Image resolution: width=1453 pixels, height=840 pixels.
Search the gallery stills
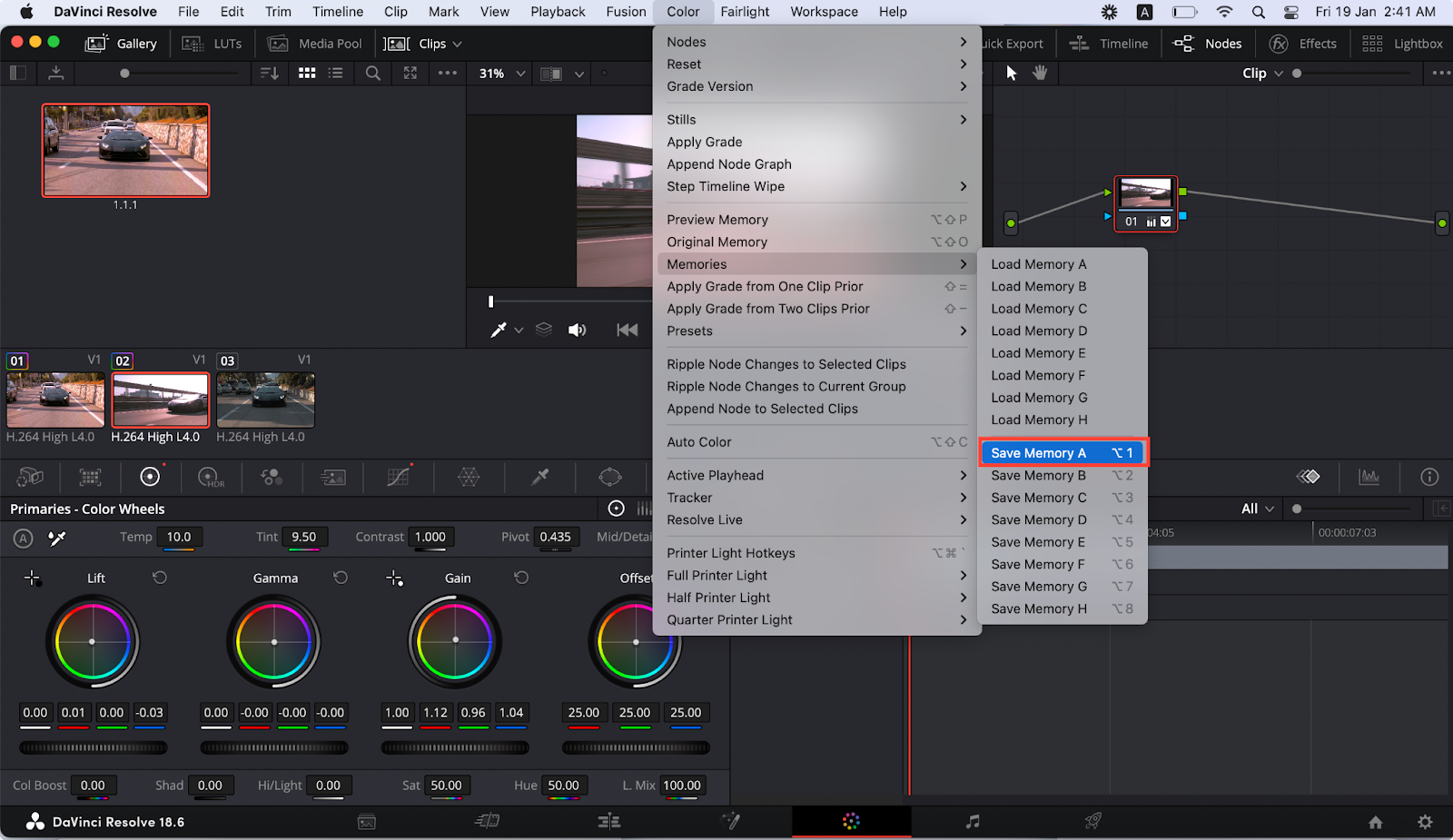(372, 73)
